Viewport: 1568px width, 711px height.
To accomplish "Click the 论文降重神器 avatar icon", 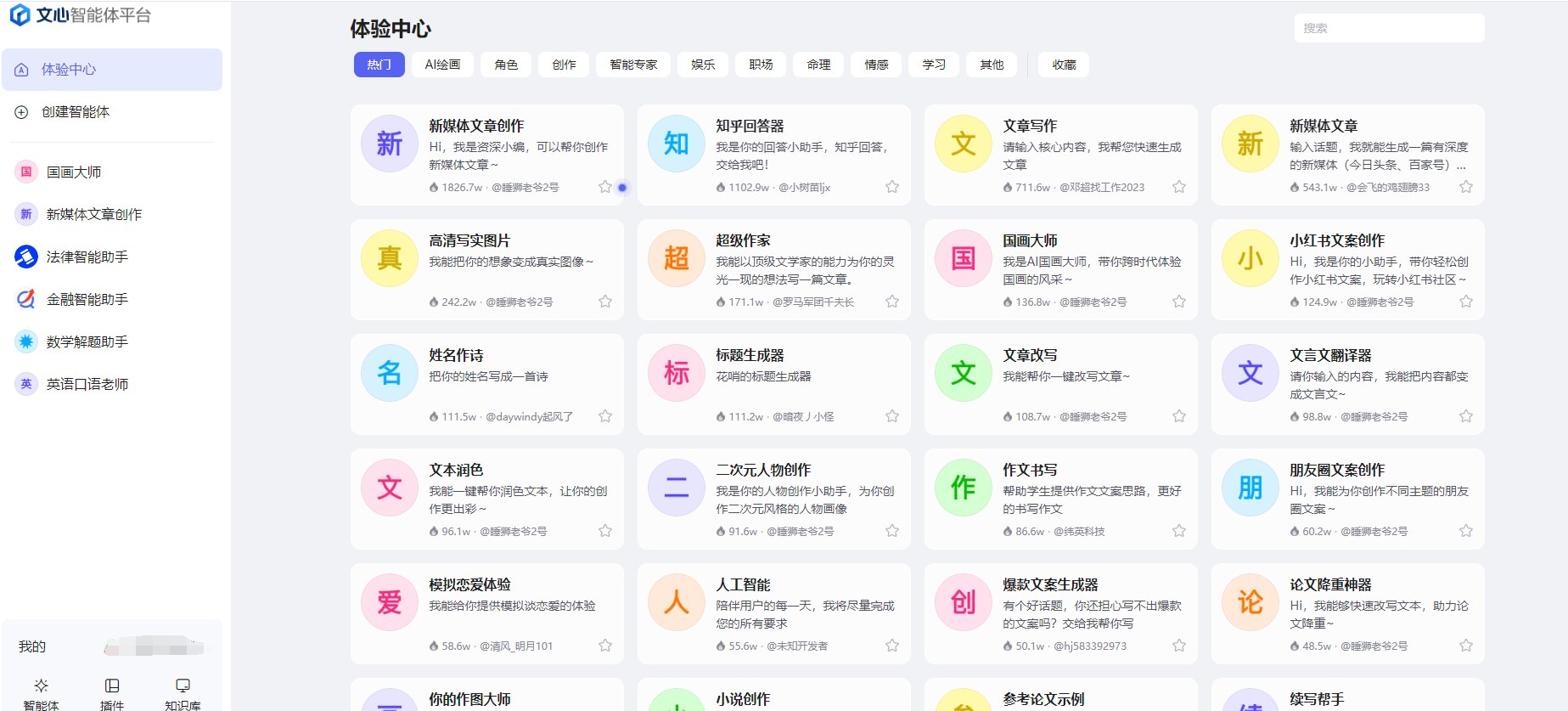I will coord(1250,602).
